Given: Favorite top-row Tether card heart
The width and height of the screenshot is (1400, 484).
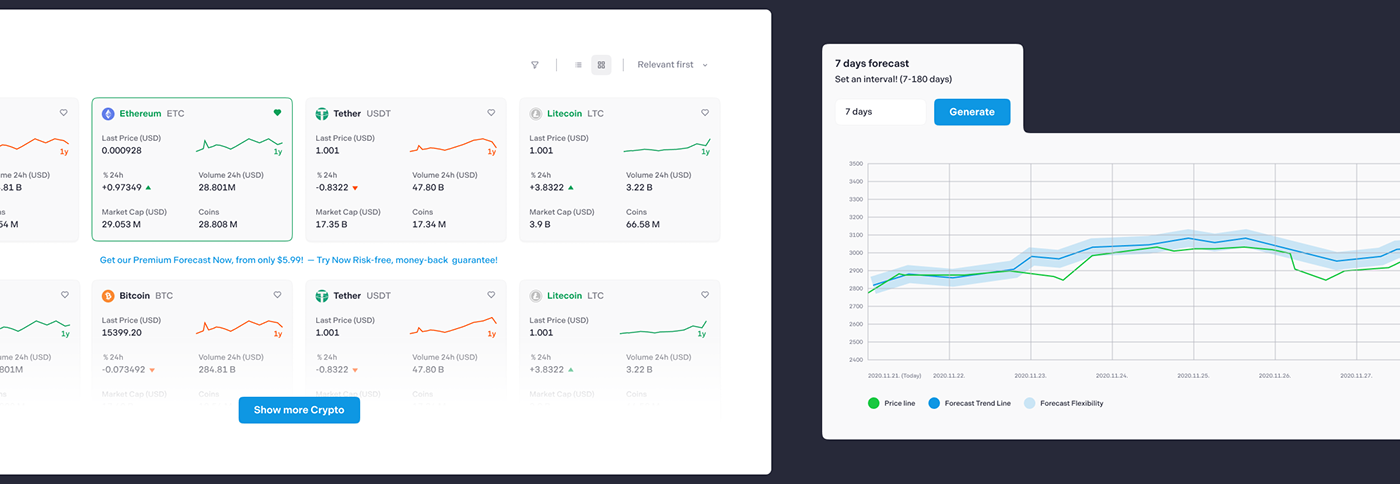Looking at the screenshot, I should pos(491,113).
